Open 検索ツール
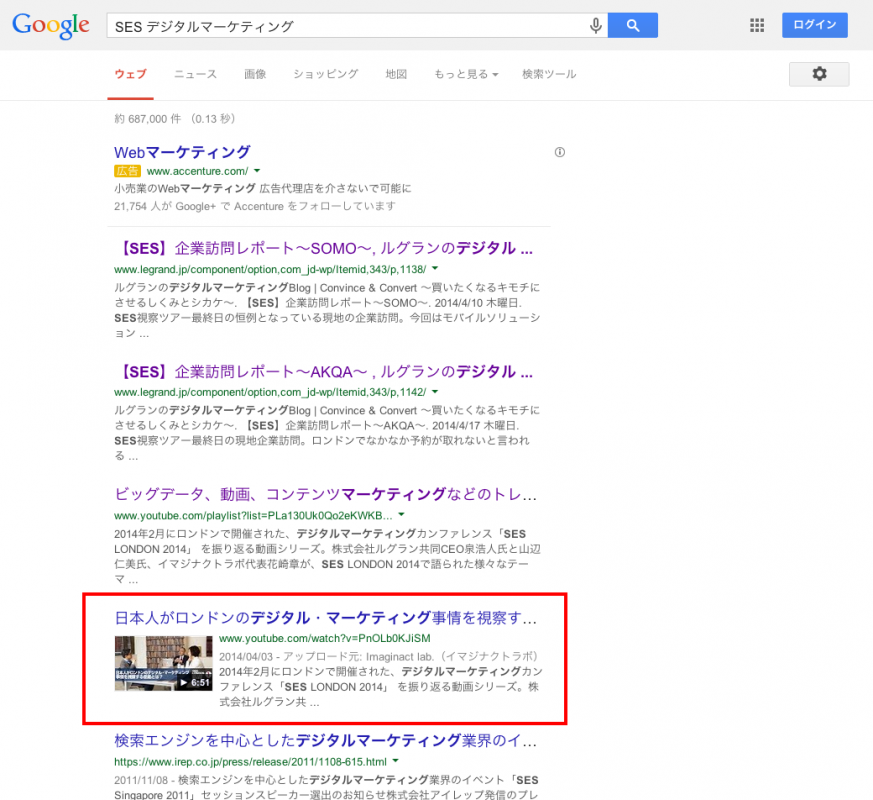 tap(549, 74)
